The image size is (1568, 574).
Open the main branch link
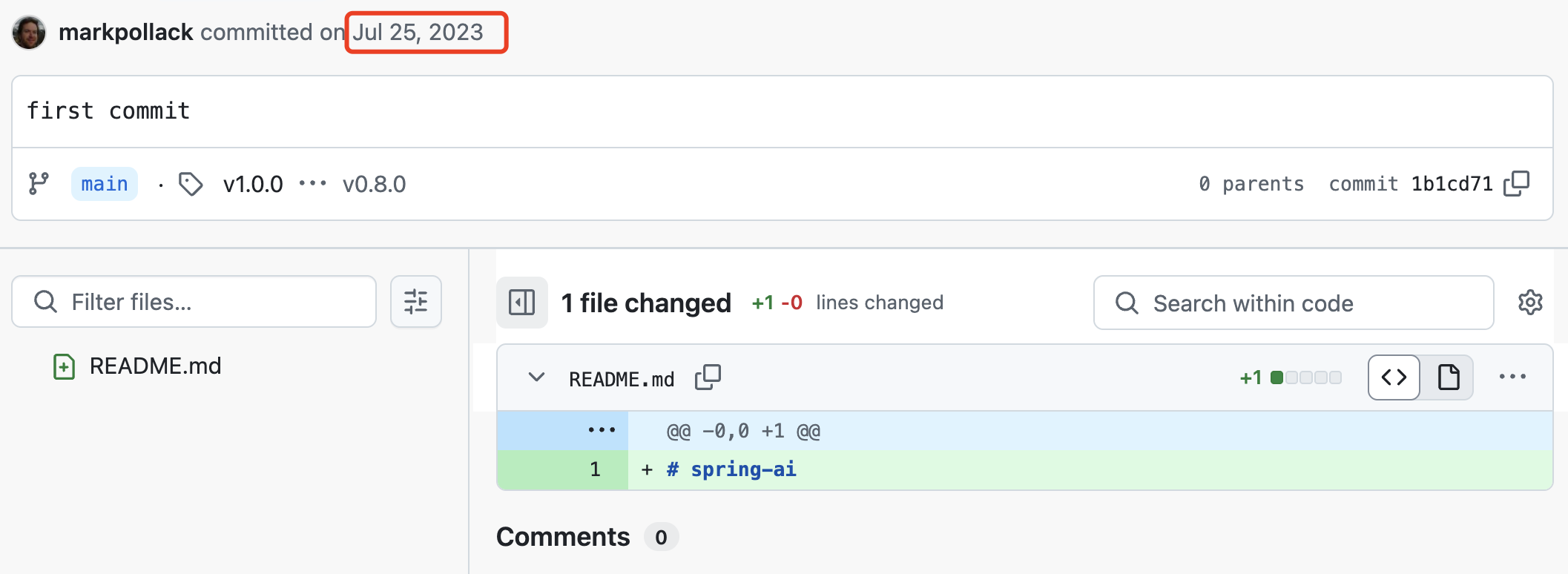105,184
